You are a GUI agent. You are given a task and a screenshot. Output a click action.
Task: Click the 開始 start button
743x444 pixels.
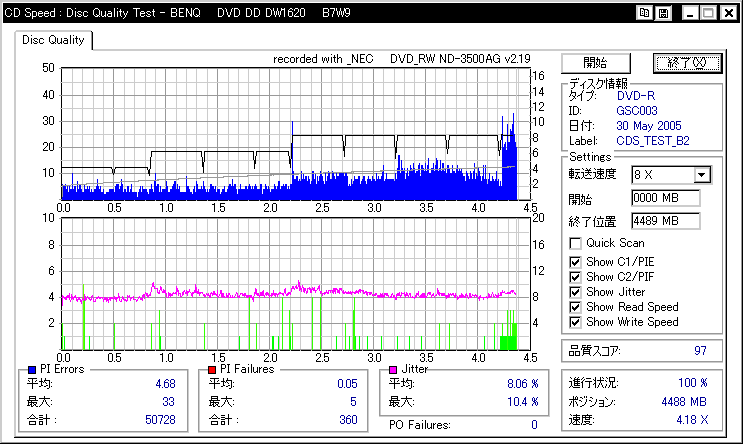pos(596,63)
